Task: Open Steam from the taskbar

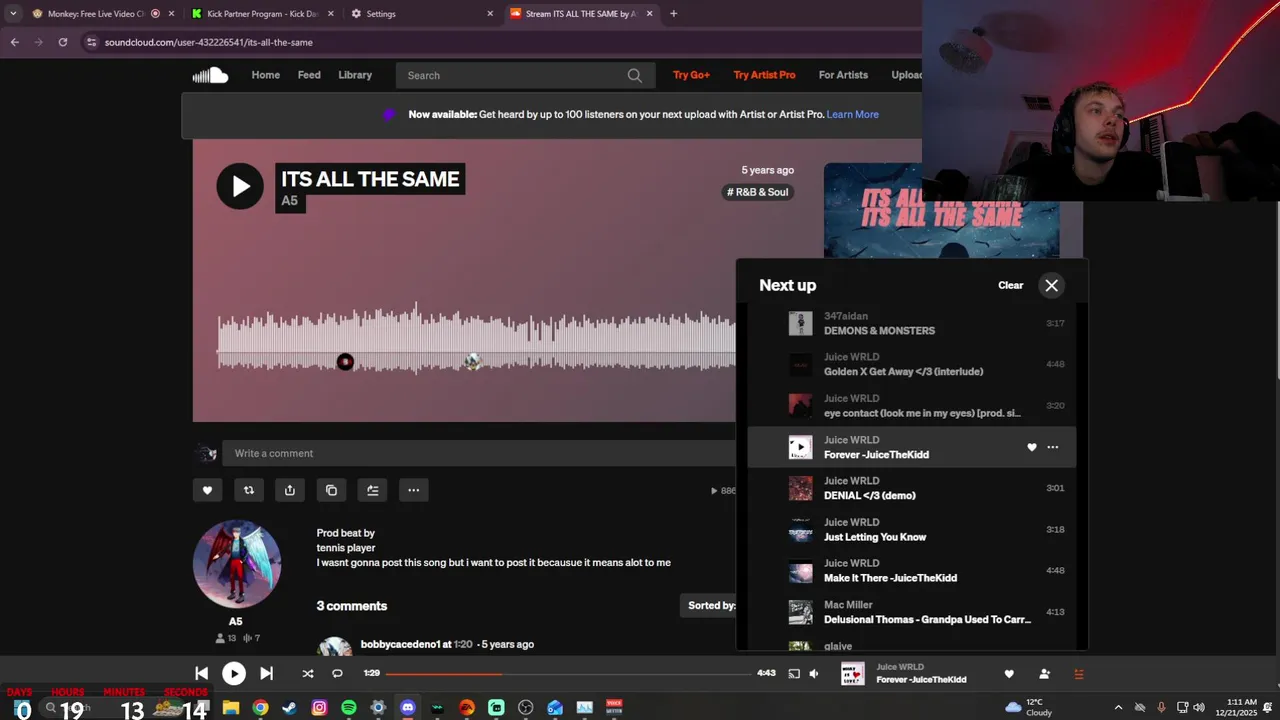Action: [289, 707]
